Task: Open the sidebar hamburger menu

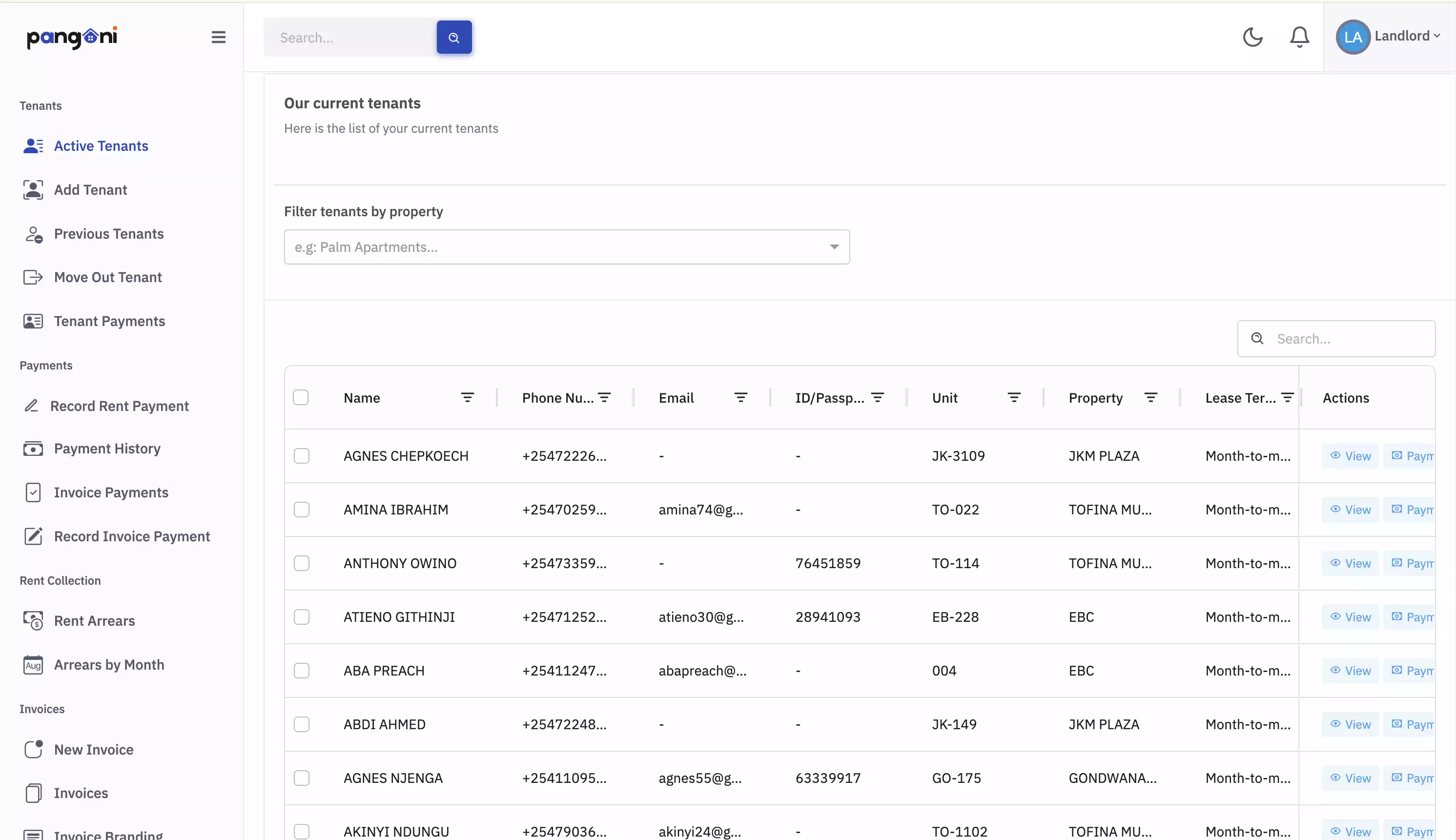Action: tap(219, 36)
